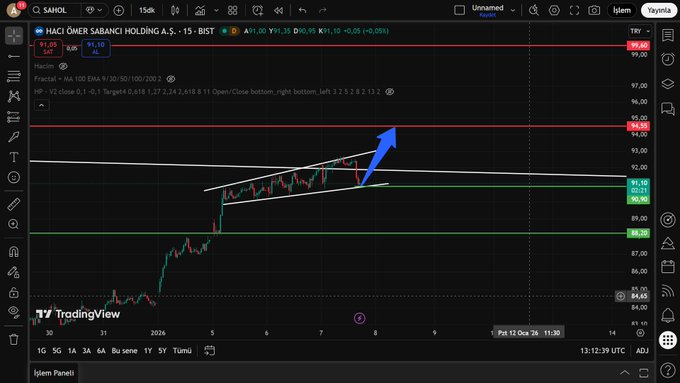The height and width of the screenshot is (383, 680).
Task: Open the notifications bell panel
Action: click(x=668, y=315)
